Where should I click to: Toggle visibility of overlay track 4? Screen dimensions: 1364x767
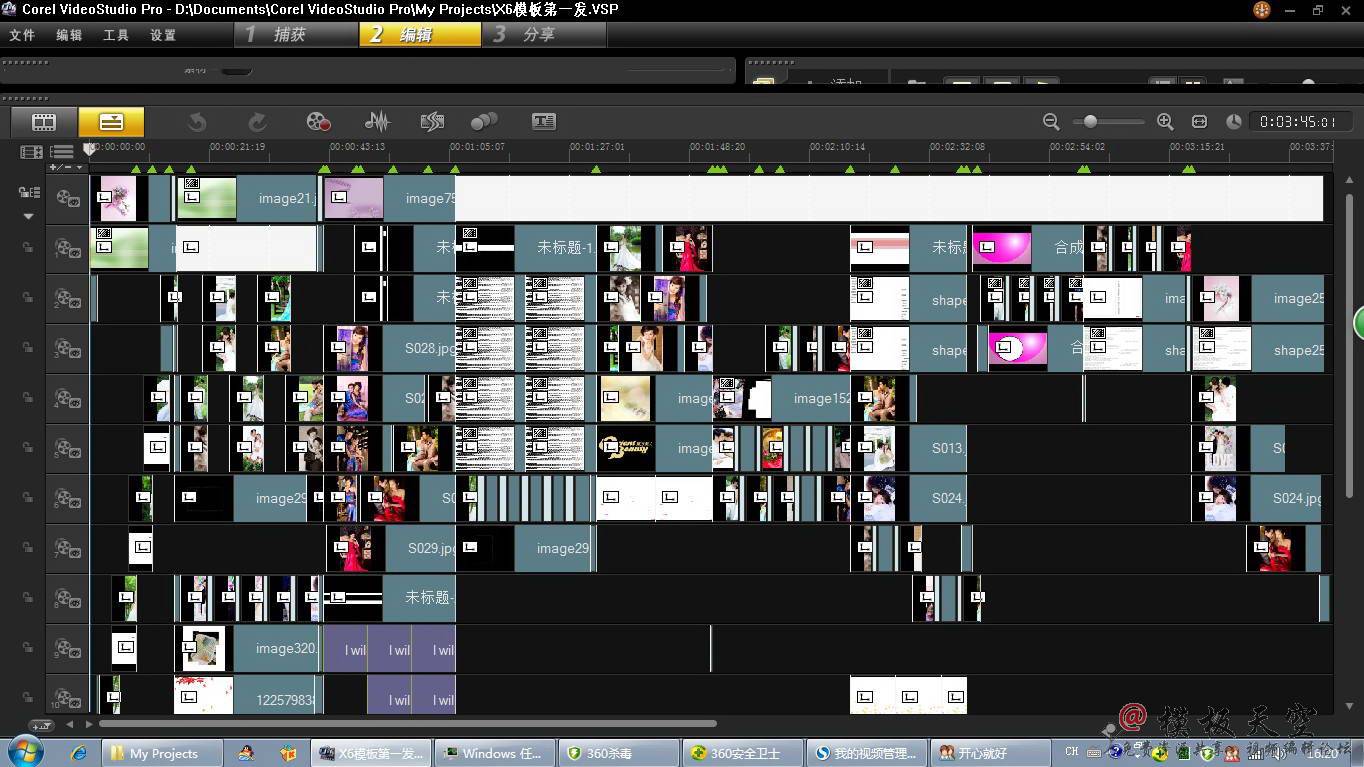(67, 398)
